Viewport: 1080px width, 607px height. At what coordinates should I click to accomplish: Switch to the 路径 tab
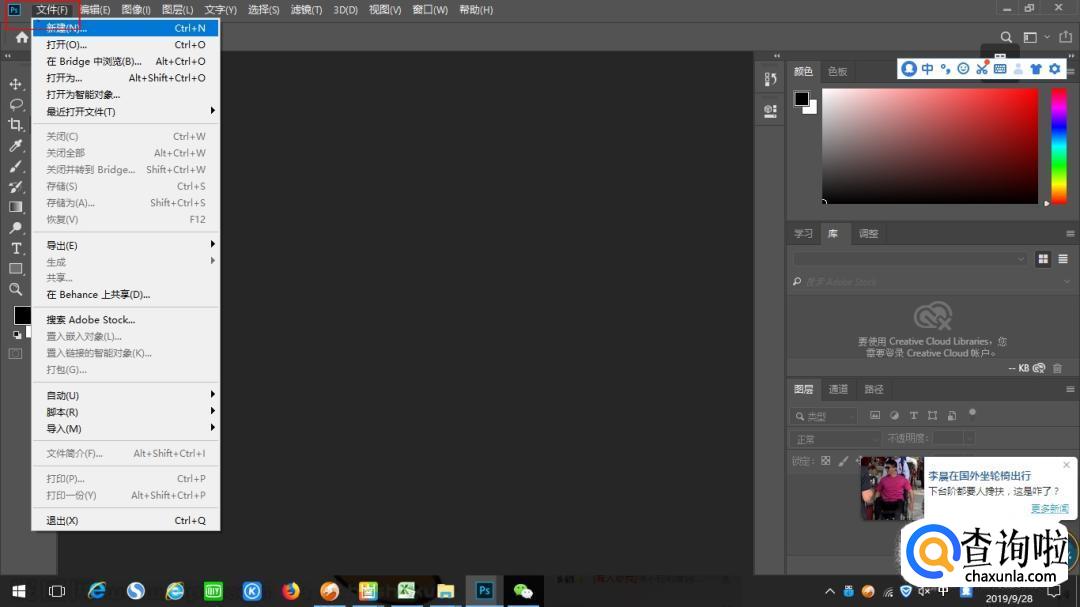click(x=874, y=389)
